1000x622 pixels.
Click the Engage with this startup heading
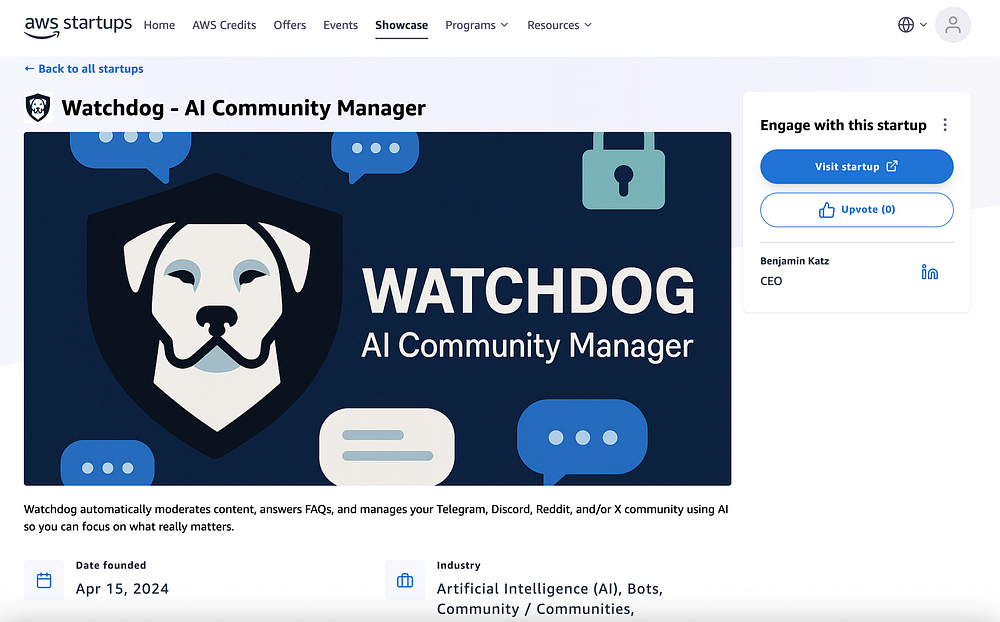[x=843, y=125]
